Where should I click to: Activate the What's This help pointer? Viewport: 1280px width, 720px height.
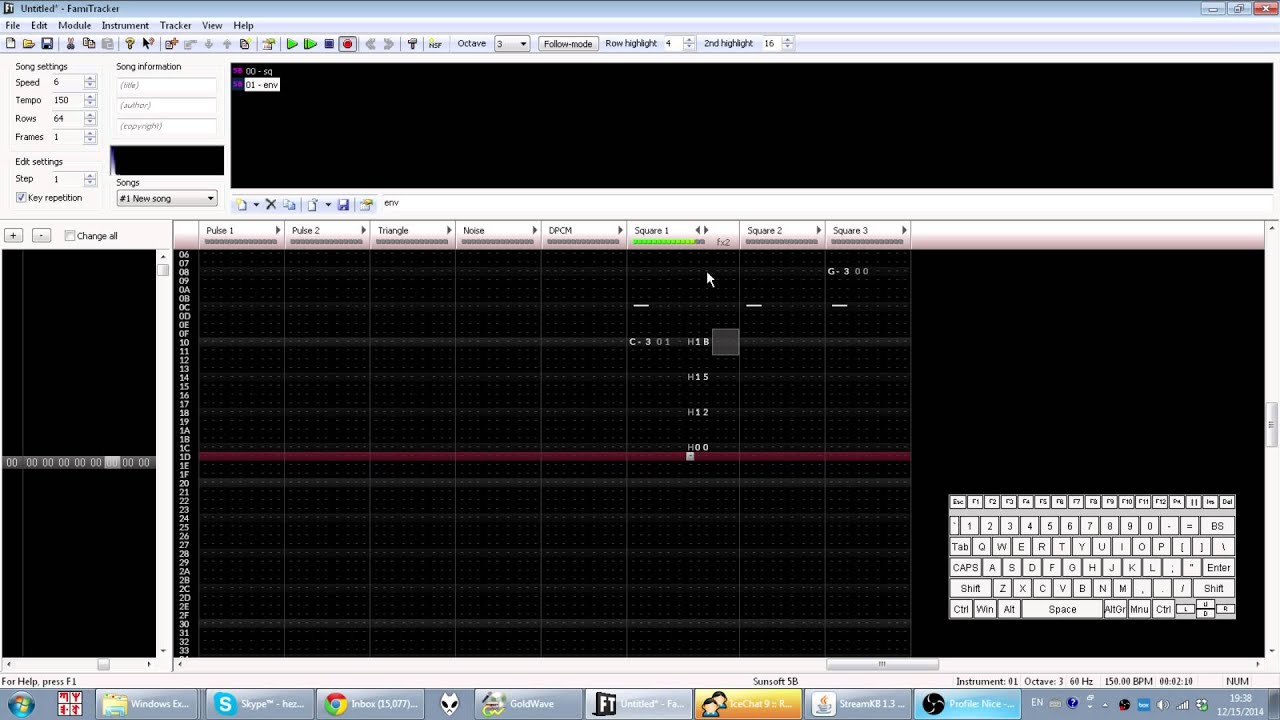point(148,44)
